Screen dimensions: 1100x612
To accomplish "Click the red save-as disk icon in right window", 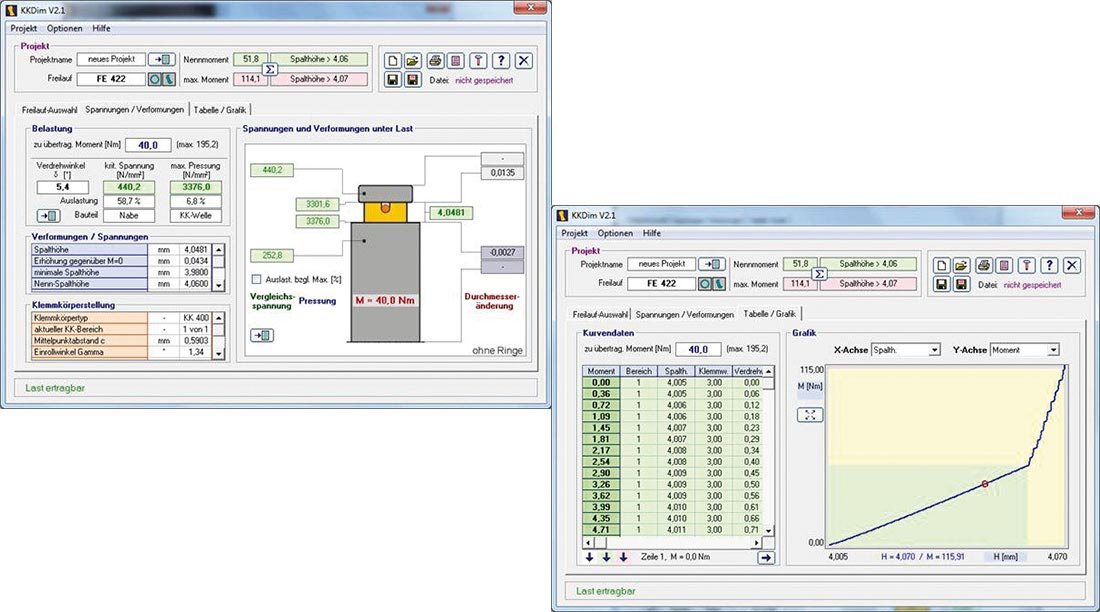I will (962, 285).
